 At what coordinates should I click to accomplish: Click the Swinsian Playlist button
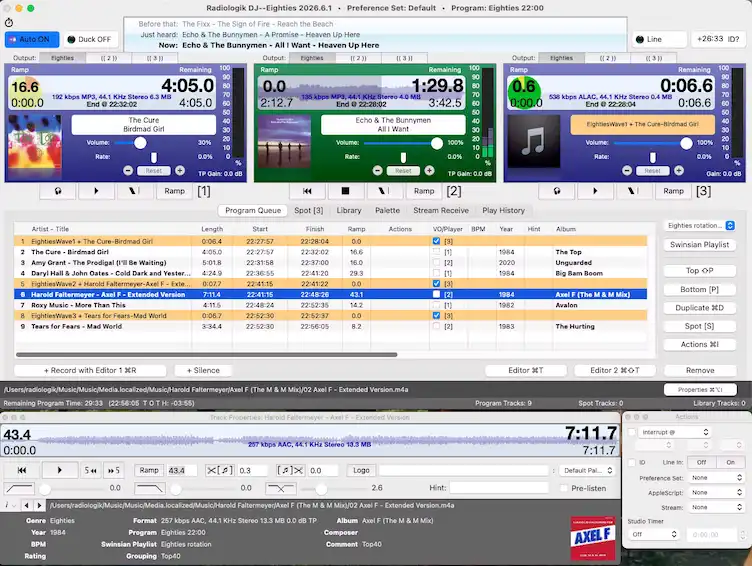[700, 245]
